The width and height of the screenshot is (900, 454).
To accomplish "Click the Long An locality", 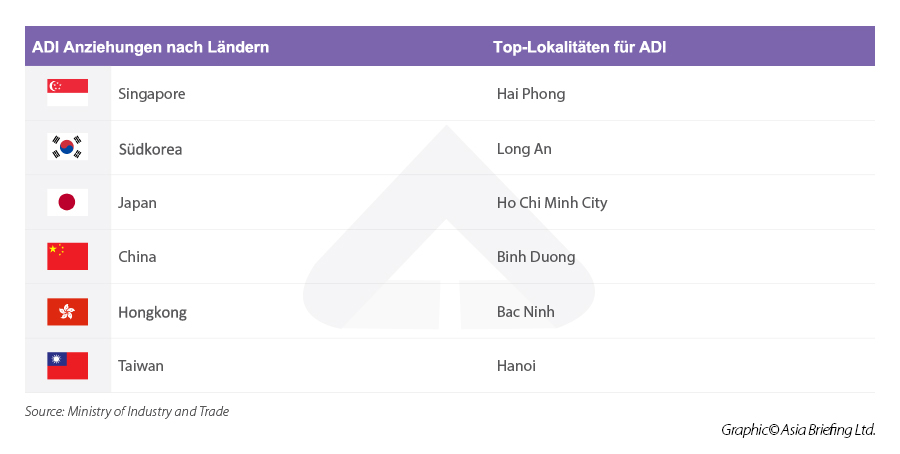I will (524, 149).
